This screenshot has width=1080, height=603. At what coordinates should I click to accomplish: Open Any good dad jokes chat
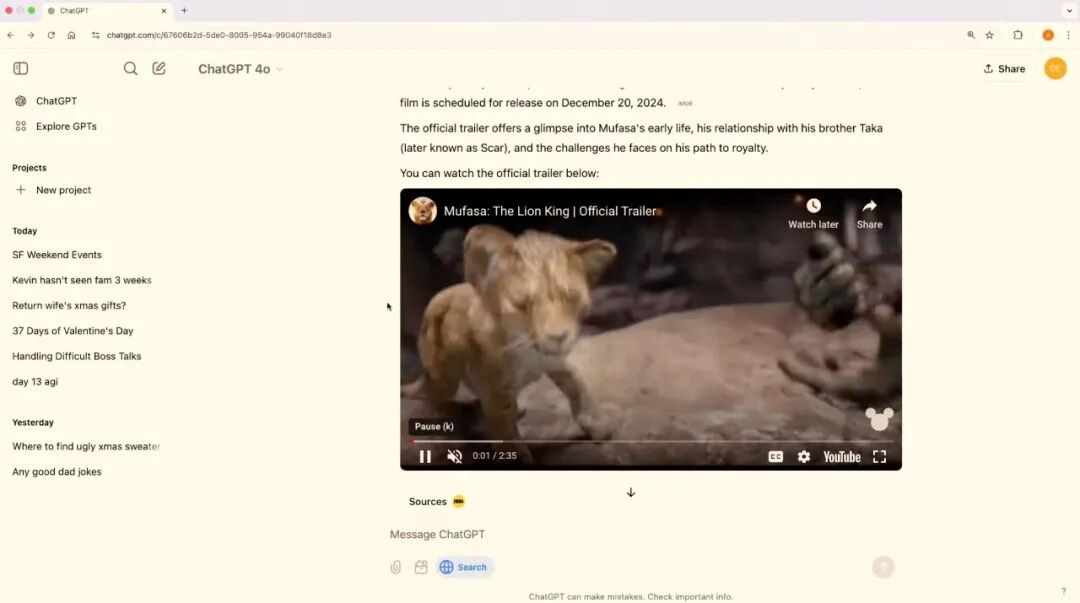click(56, 472)
